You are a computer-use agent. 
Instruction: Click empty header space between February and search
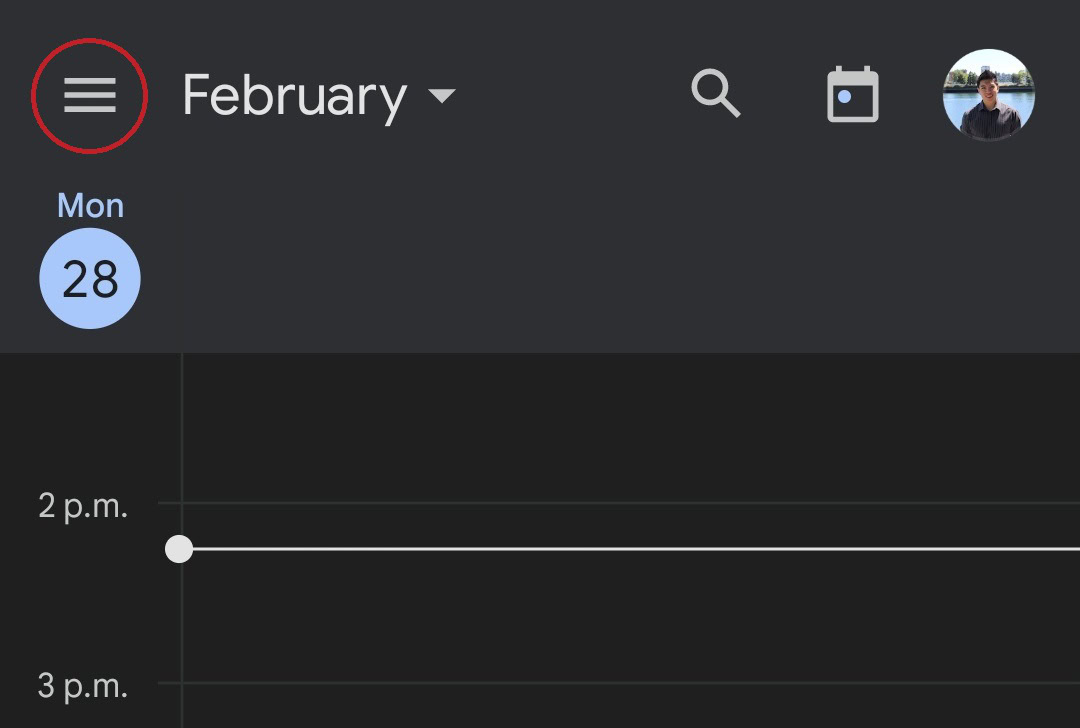point(570,96)
